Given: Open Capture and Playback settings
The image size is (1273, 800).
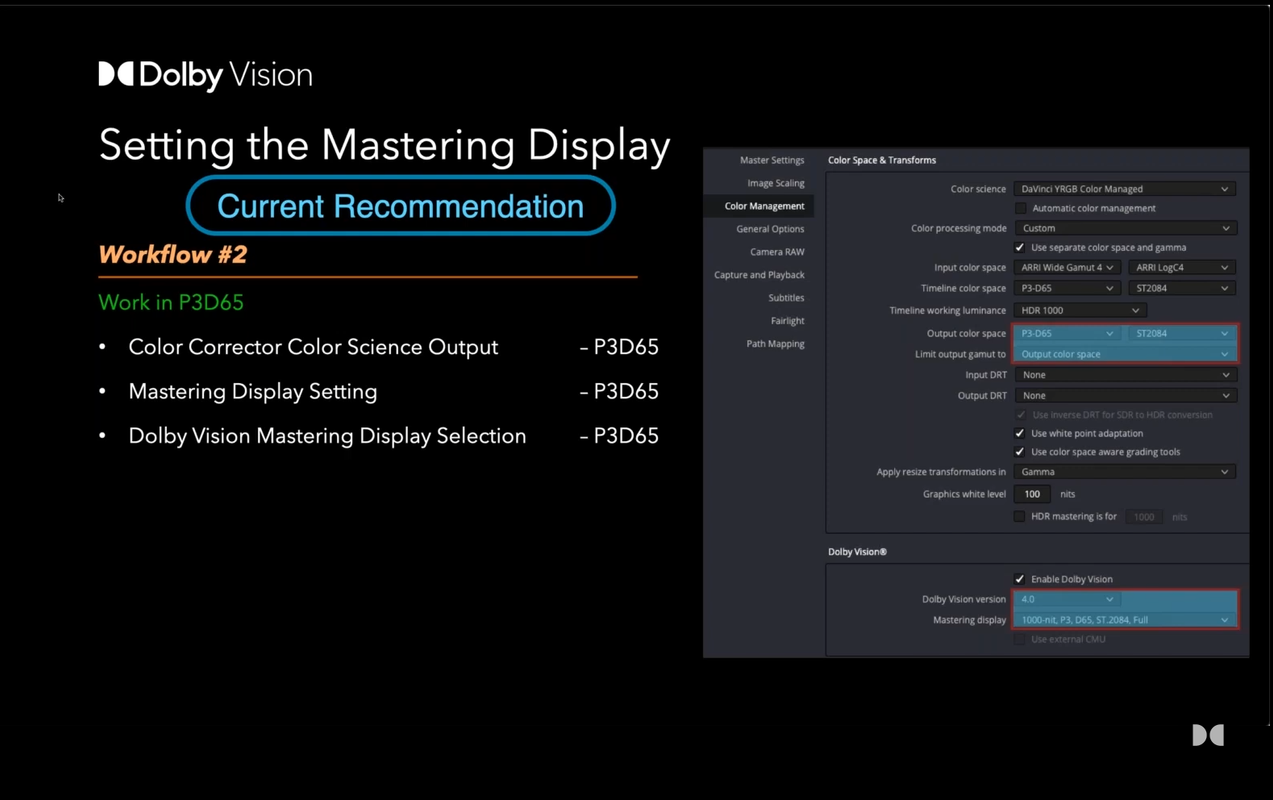Looking at the screenshot, I should (759, 275).
